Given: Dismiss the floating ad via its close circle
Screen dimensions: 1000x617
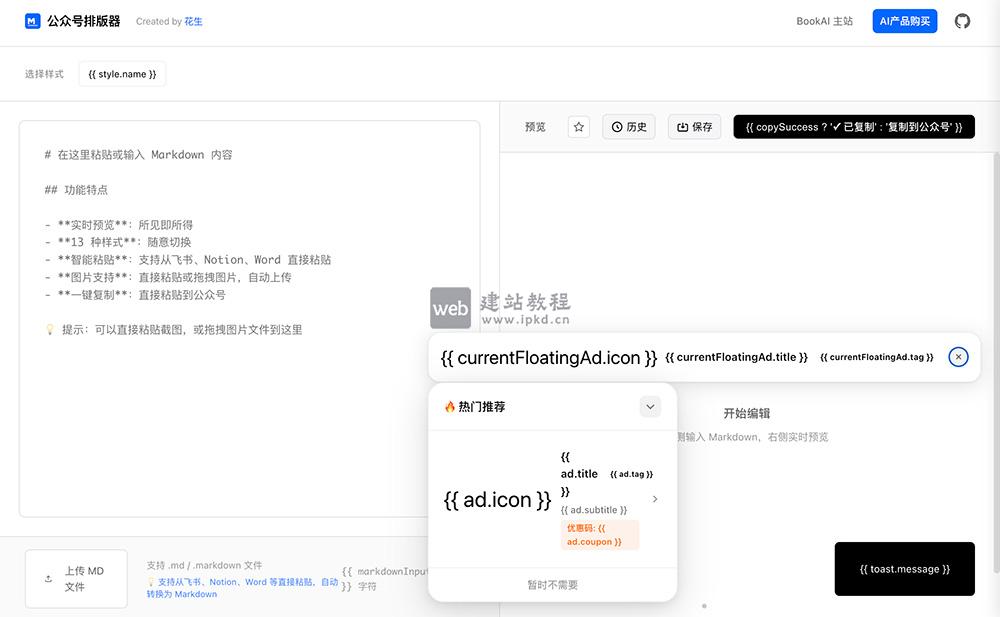Looking at the screenshot, I should 958,356.
